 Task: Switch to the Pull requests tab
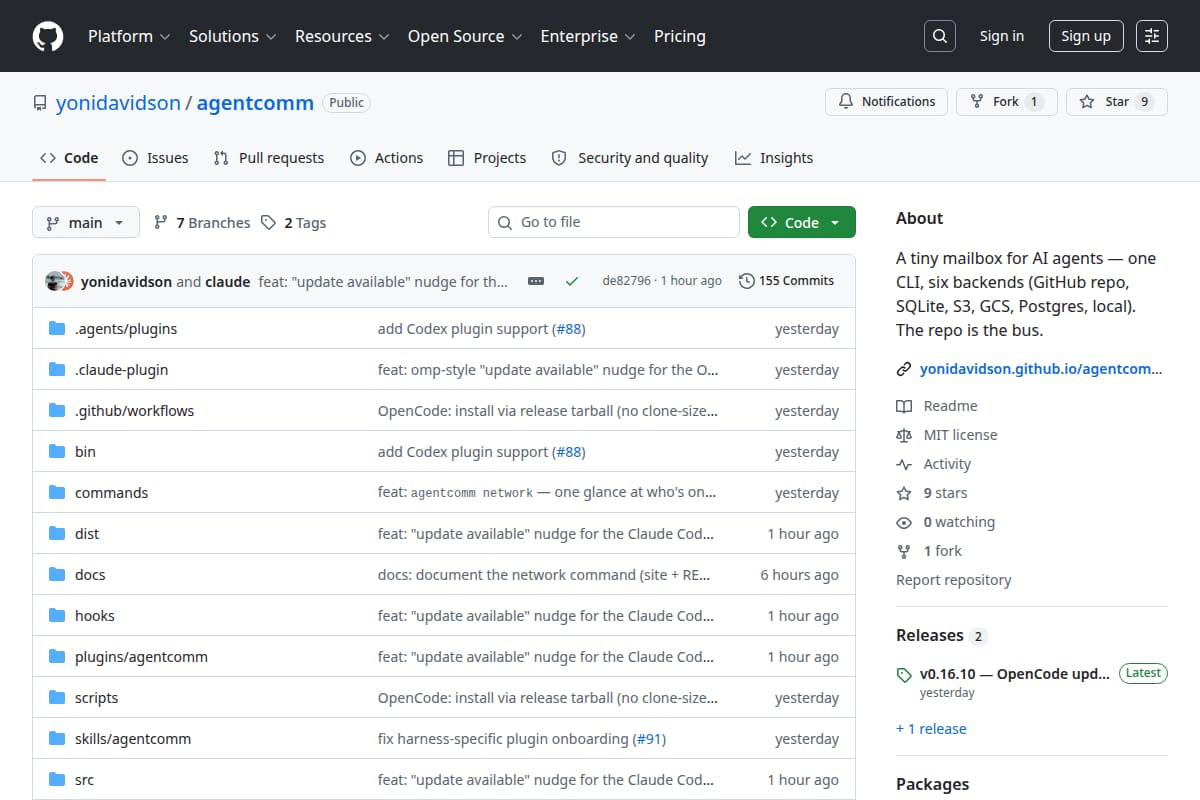(269, 158)
